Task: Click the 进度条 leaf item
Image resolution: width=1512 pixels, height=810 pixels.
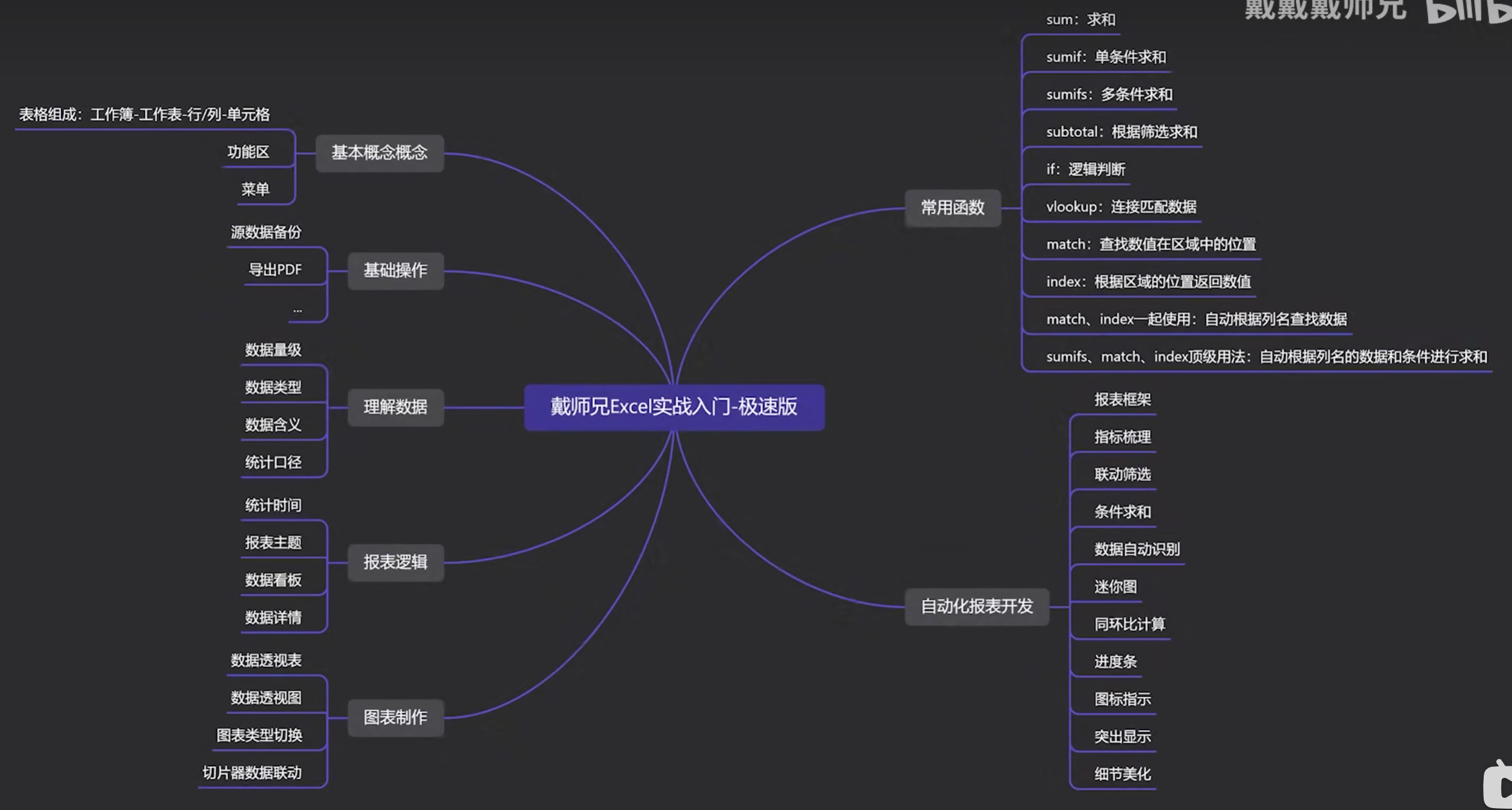Action: 1116,661
